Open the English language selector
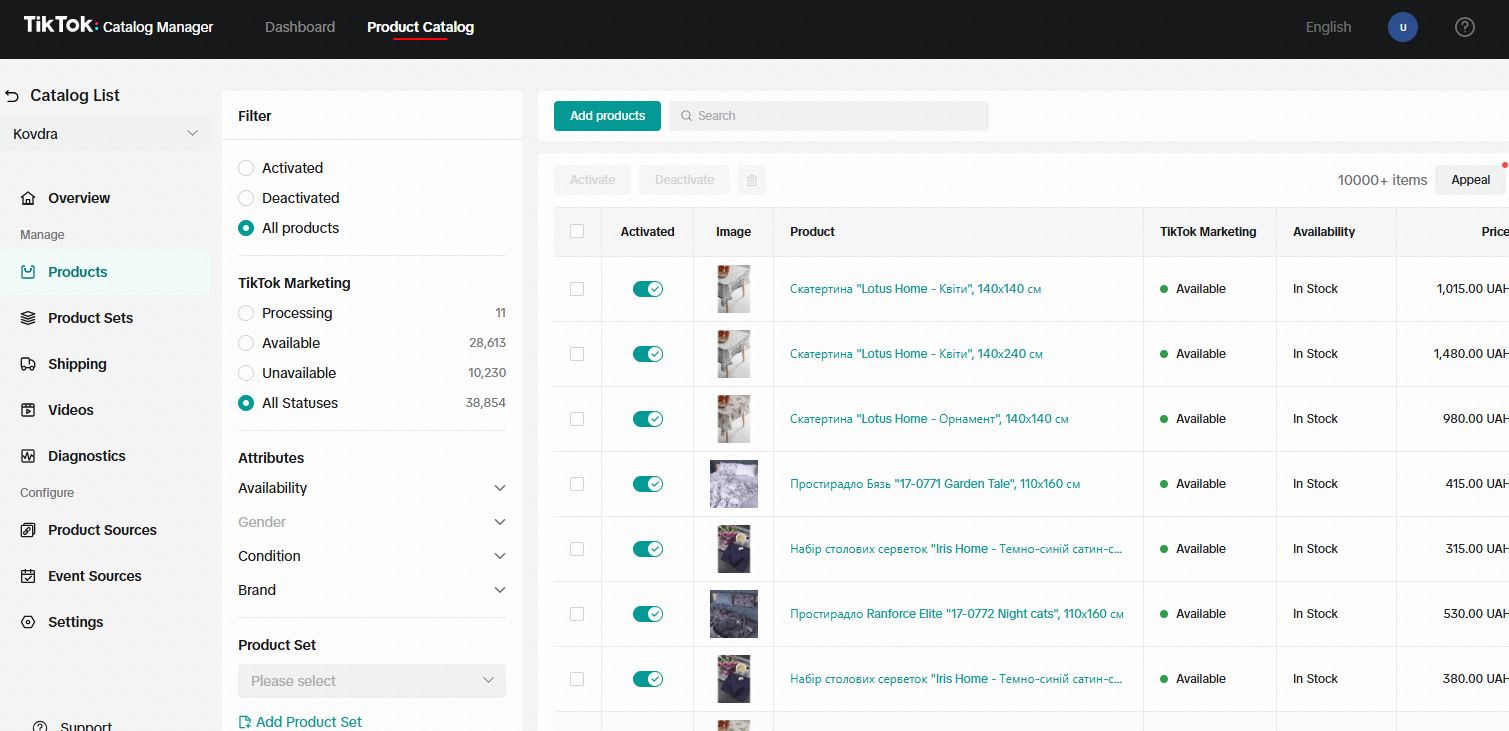Image resolution: width=1509 pixels, height=731 pixels. [x=1328, y=27]
